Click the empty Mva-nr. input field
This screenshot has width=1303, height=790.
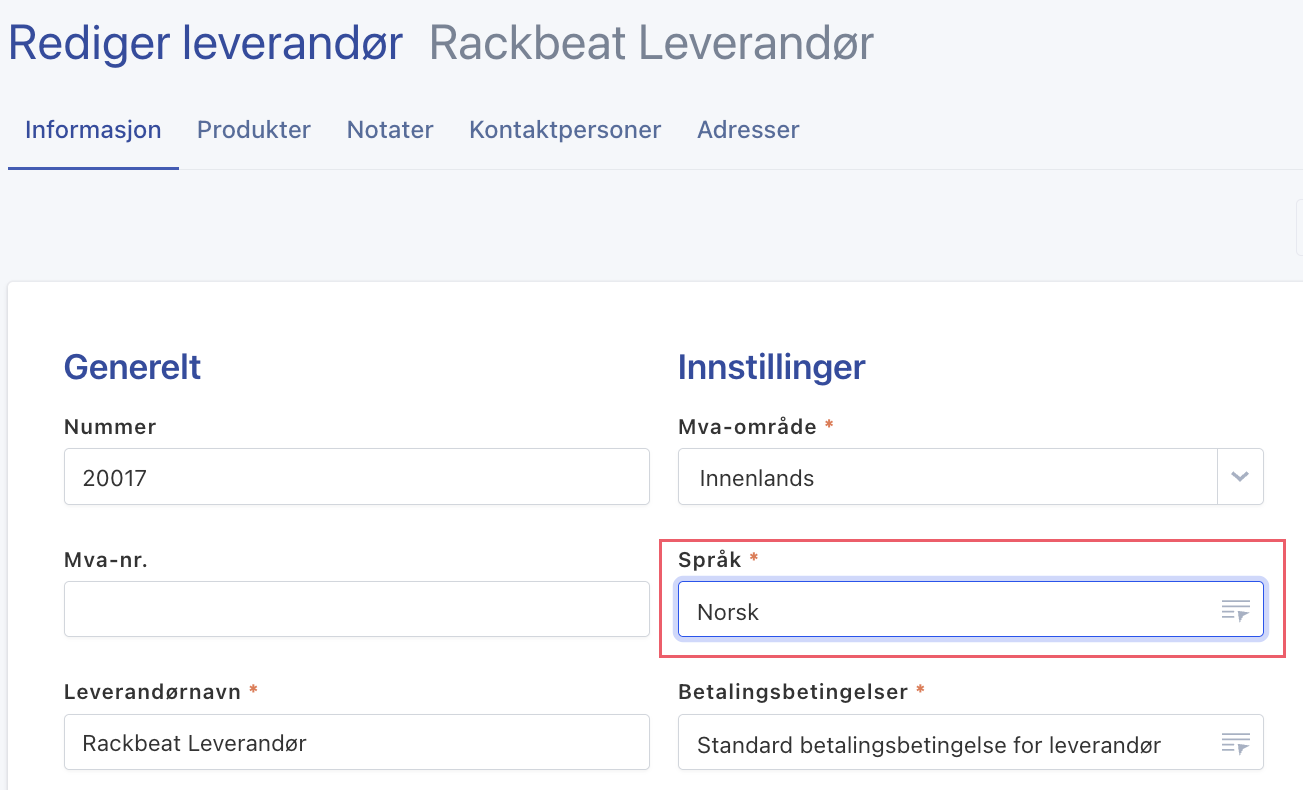(356, 609)
